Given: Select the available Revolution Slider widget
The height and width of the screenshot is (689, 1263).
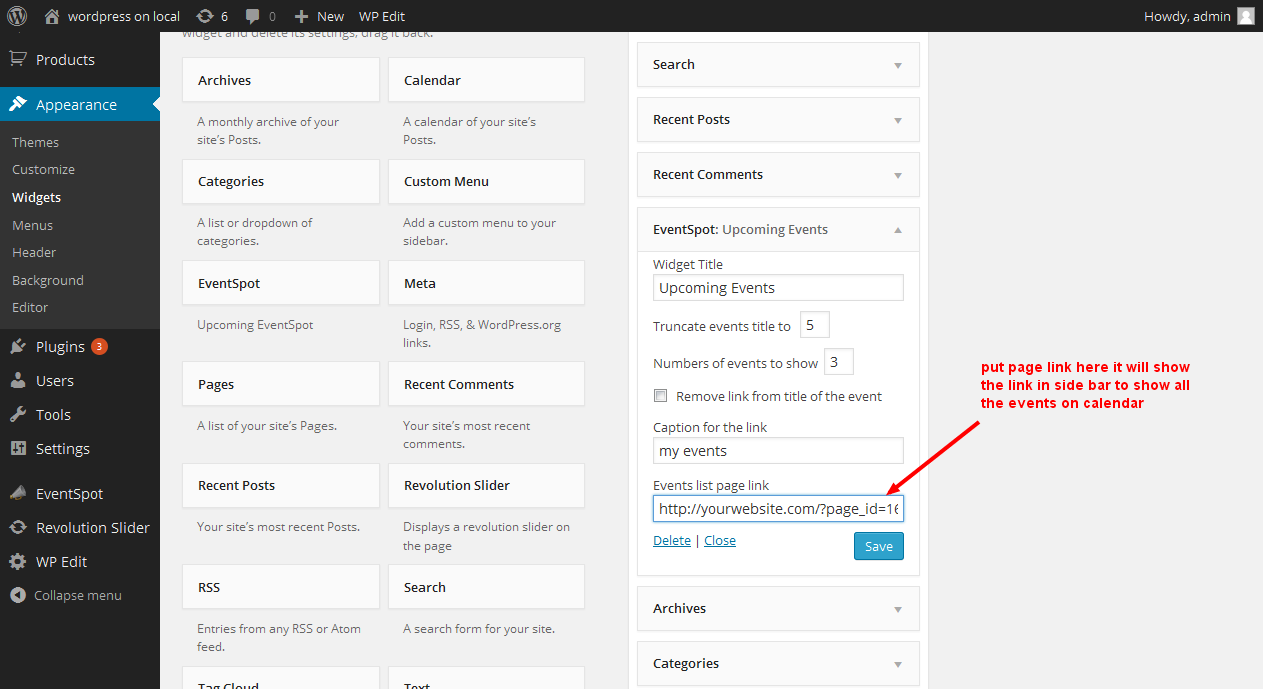Looking at the screenshot, I should [x=486, y=485].
